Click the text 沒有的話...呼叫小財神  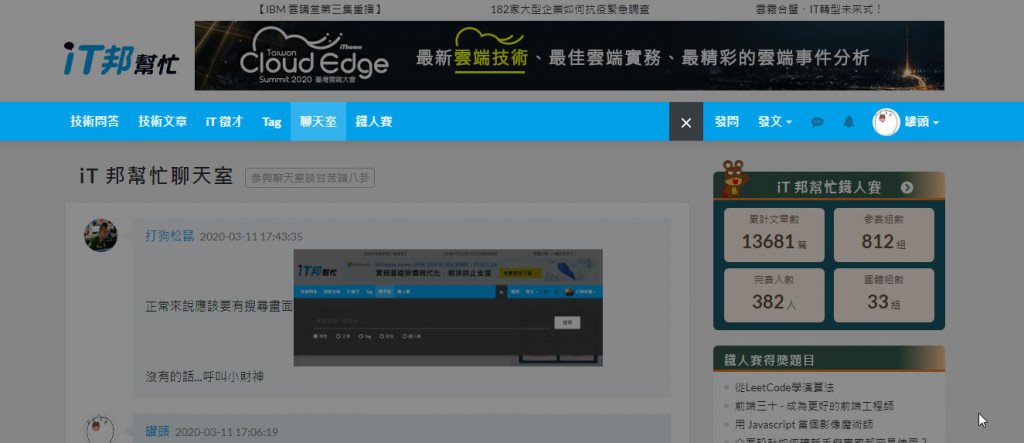point(204,377)
